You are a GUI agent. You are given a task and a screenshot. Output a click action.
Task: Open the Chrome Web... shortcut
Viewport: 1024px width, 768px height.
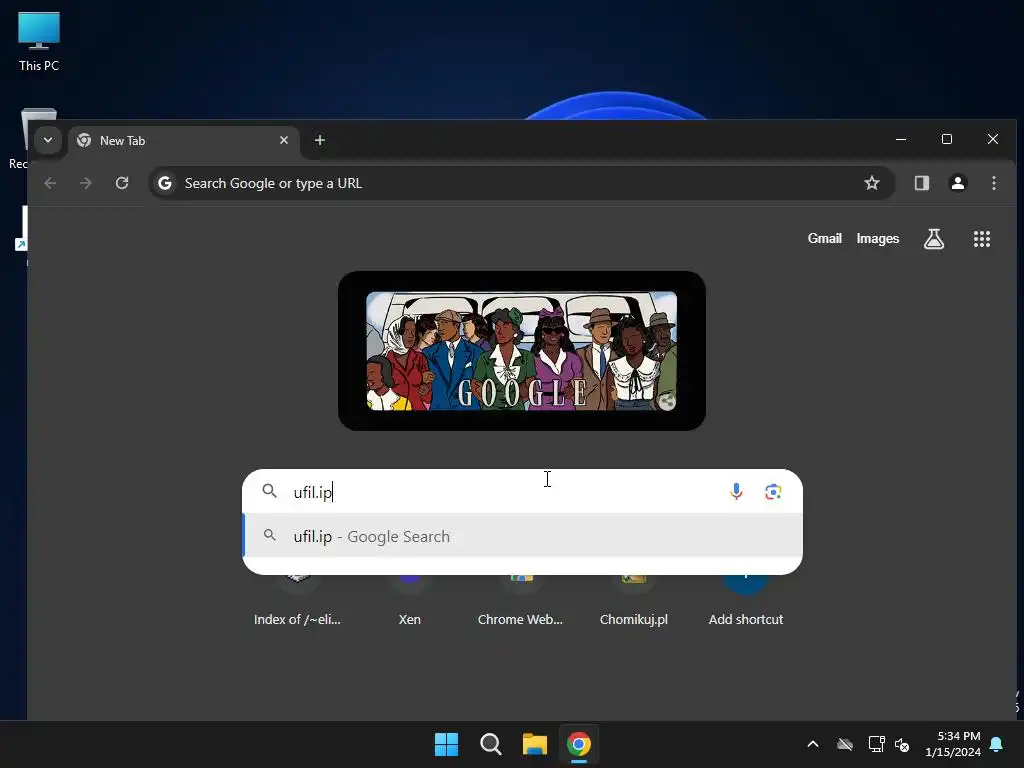tap(520, 599)
